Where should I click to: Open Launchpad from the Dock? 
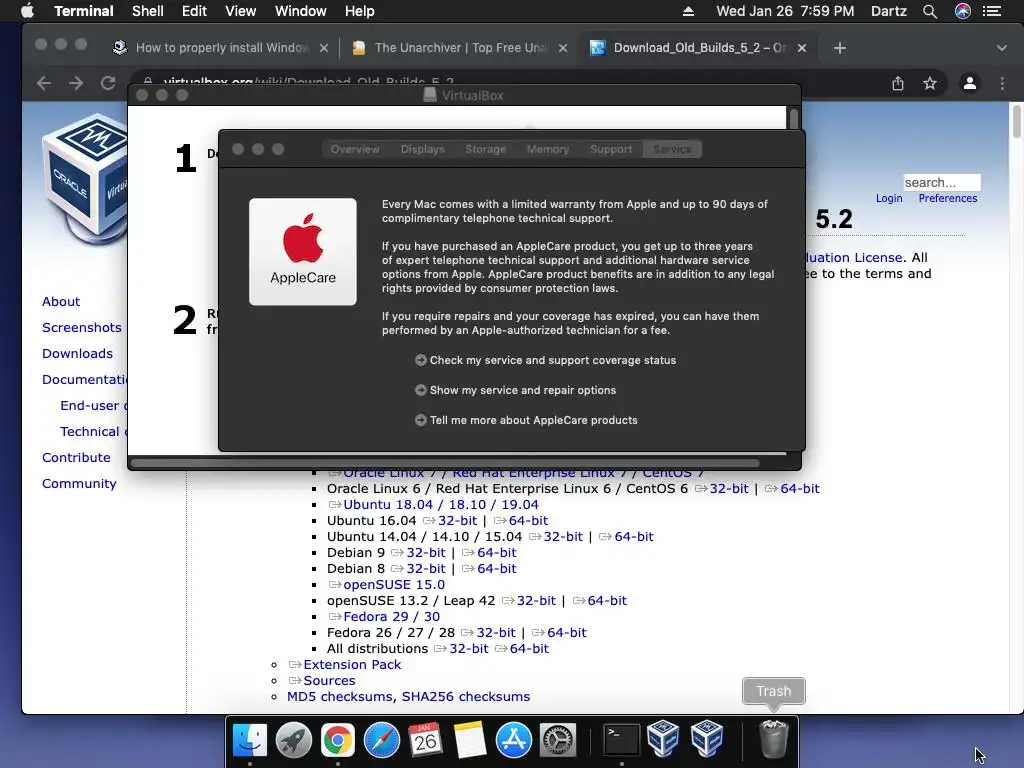pyautogui.click(x=293, y=741)
